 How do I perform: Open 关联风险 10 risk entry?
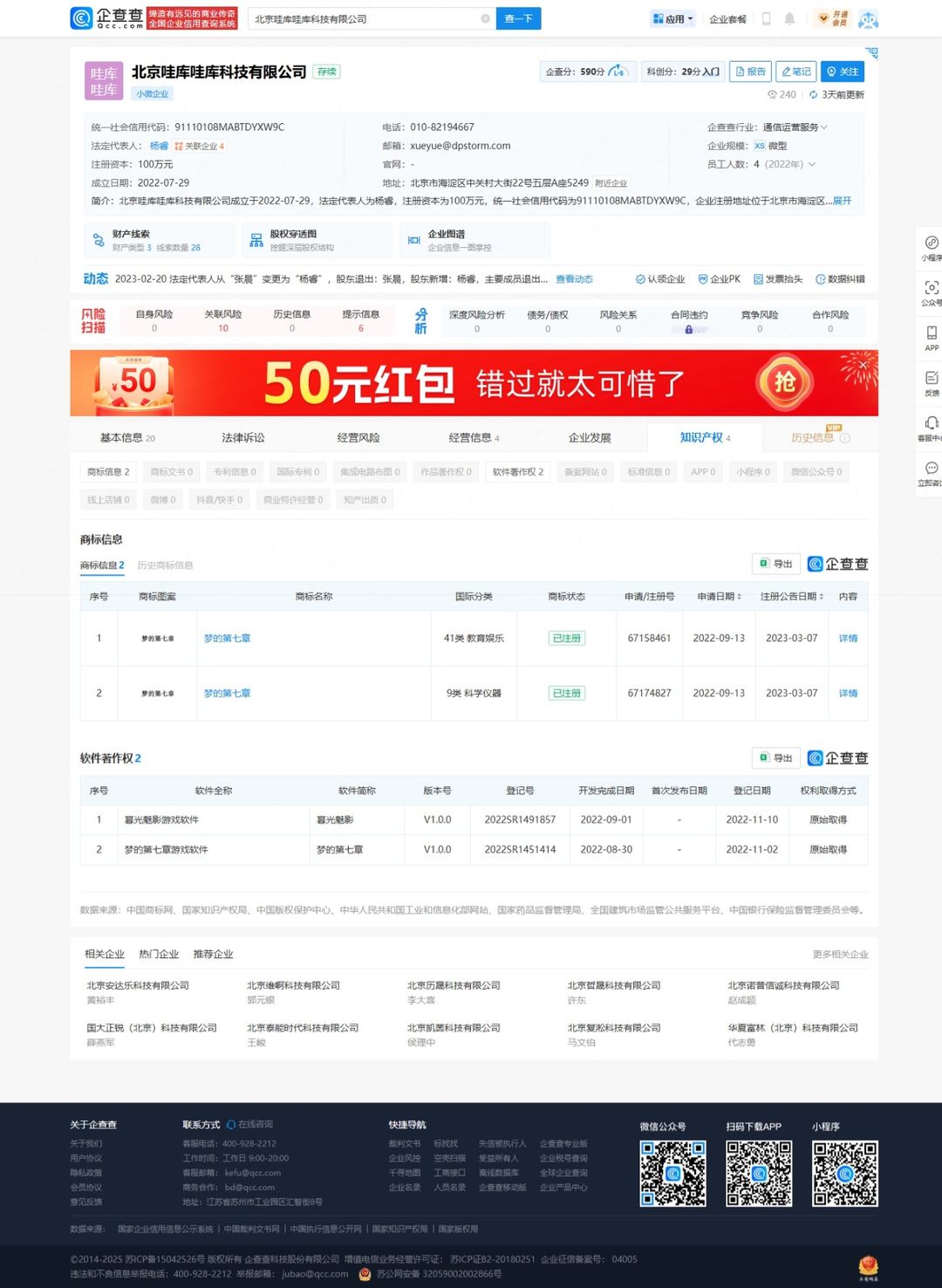pyautogui.click(x=223, y=320)
